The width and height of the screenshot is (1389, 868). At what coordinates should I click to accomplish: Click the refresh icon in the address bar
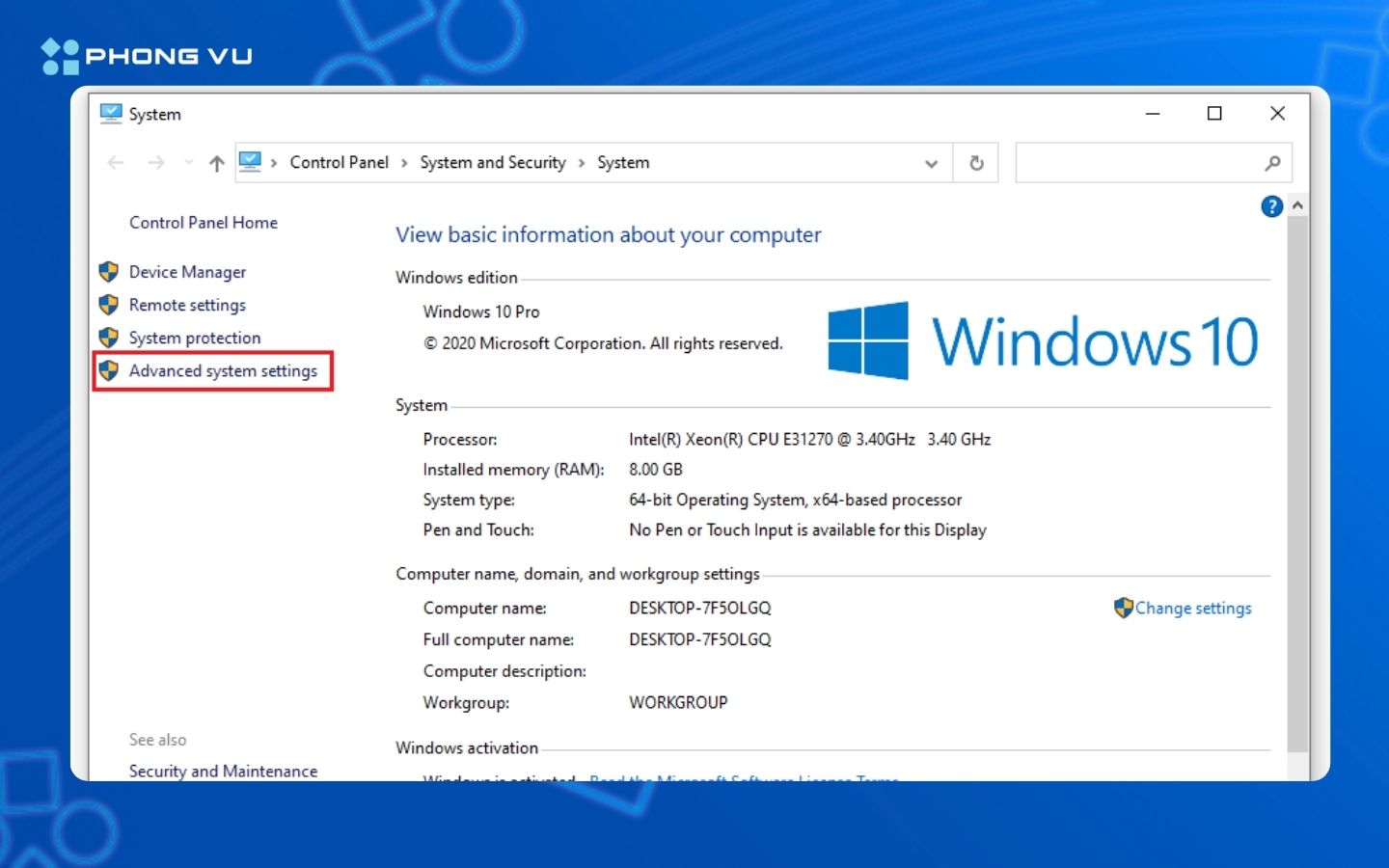click(x=975, y=162)
